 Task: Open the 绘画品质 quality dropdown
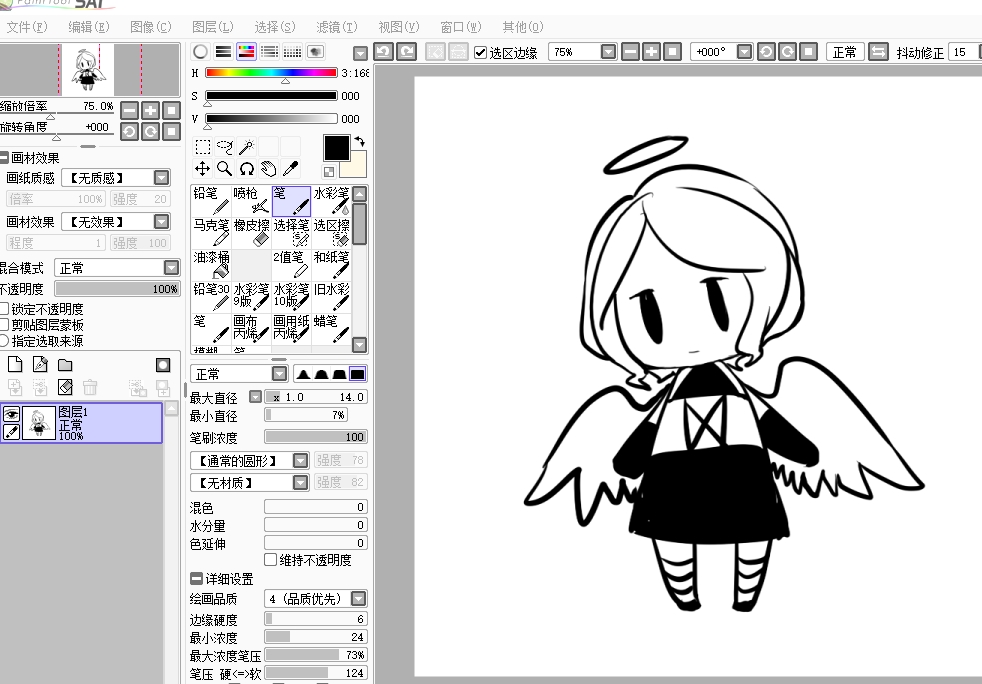358,599
